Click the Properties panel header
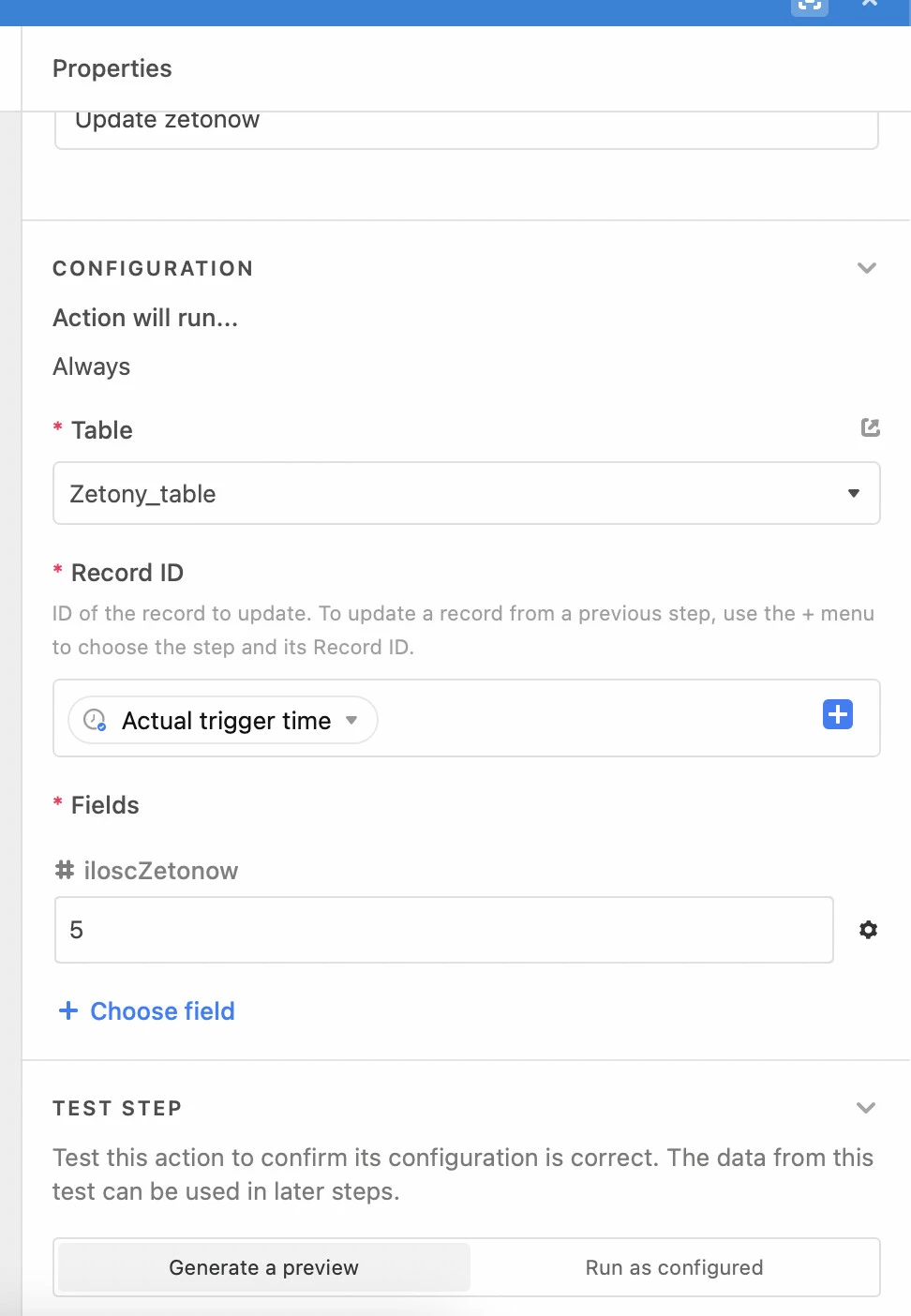Screen dimensions: 911x1316 pyautogui.click(x=112, y=68)
